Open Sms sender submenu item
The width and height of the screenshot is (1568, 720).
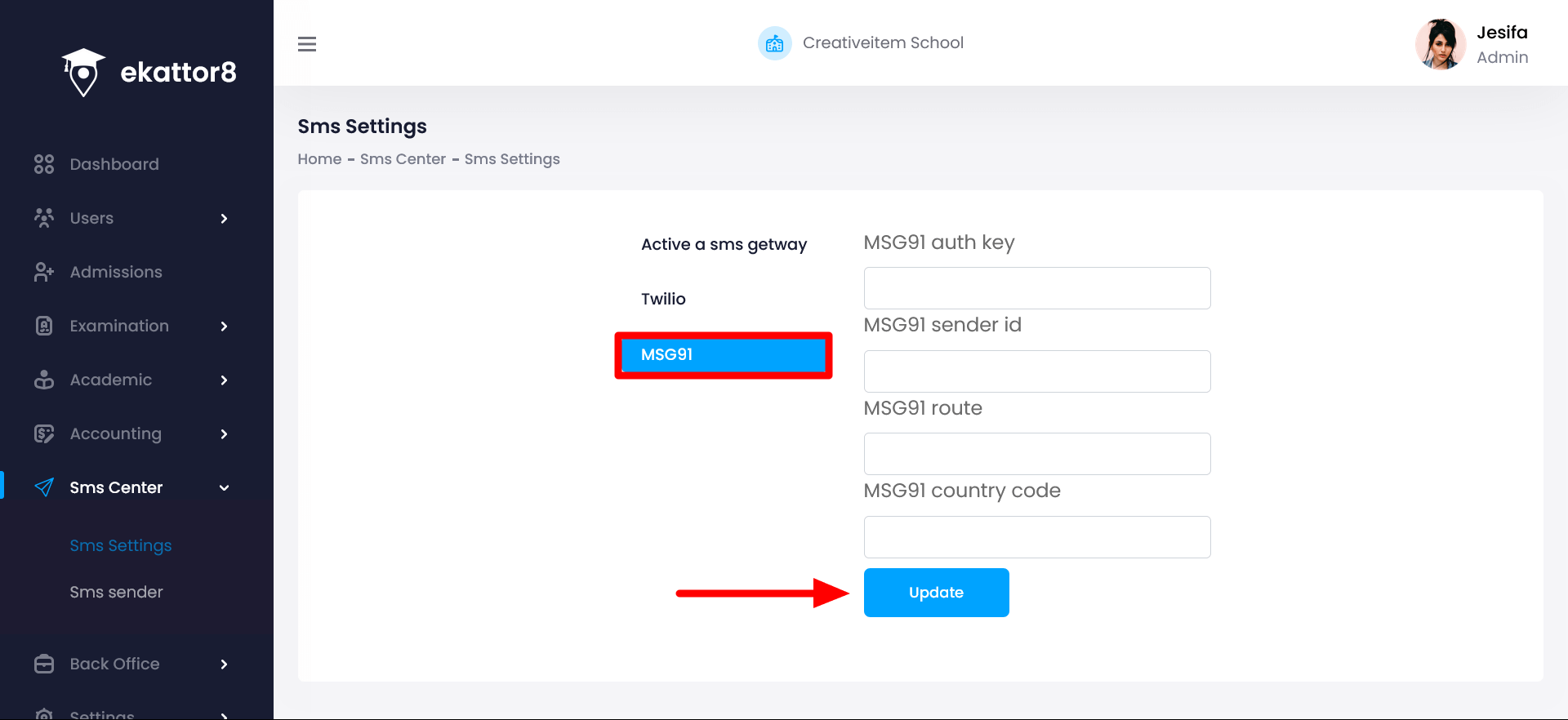pyautogui.click(x=116, y=592)
